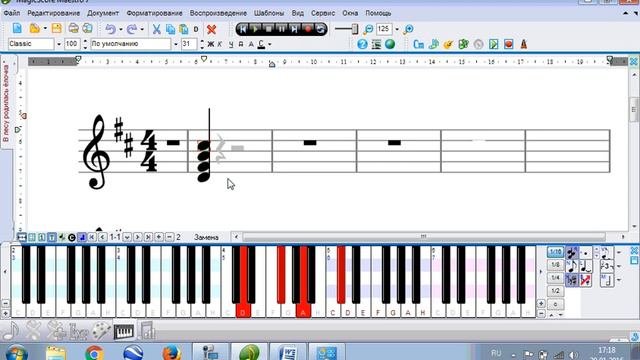The image size is (640, 360).
Task: Paste from clipboard
Action: [184, 29]
